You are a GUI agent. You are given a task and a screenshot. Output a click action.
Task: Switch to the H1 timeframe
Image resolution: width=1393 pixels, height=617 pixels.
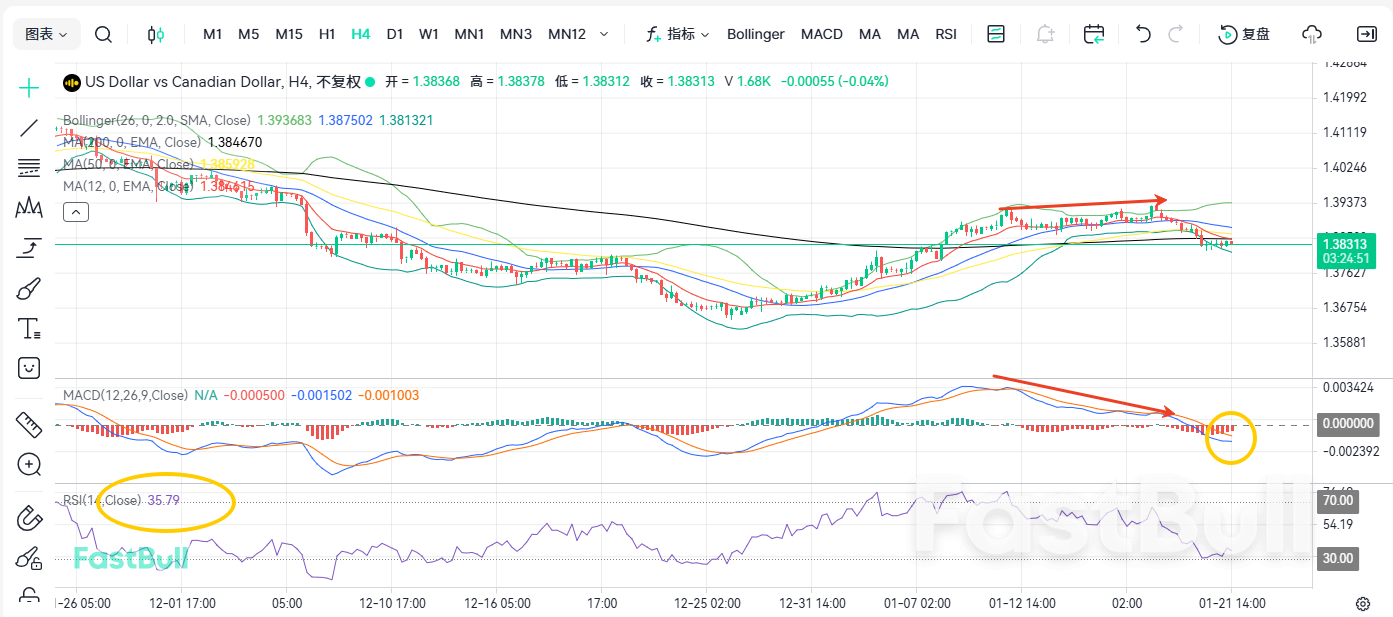327,33
